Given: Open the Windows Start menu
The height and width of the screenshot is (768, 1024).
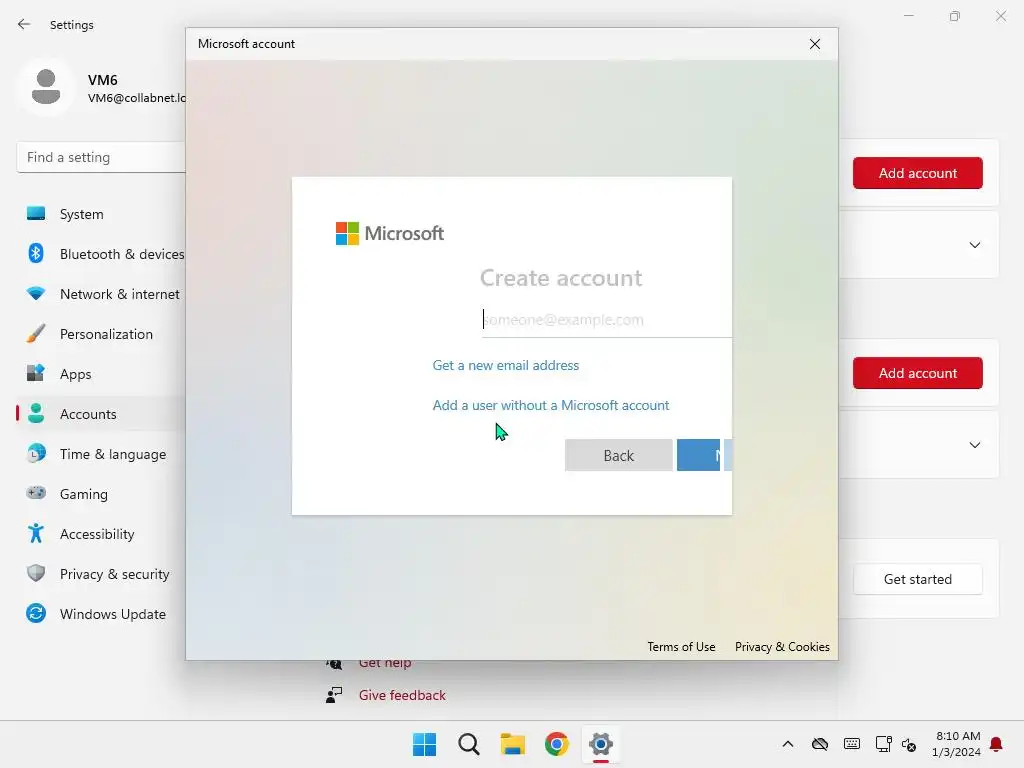Looking at the screenshot, I should [424, 744].
